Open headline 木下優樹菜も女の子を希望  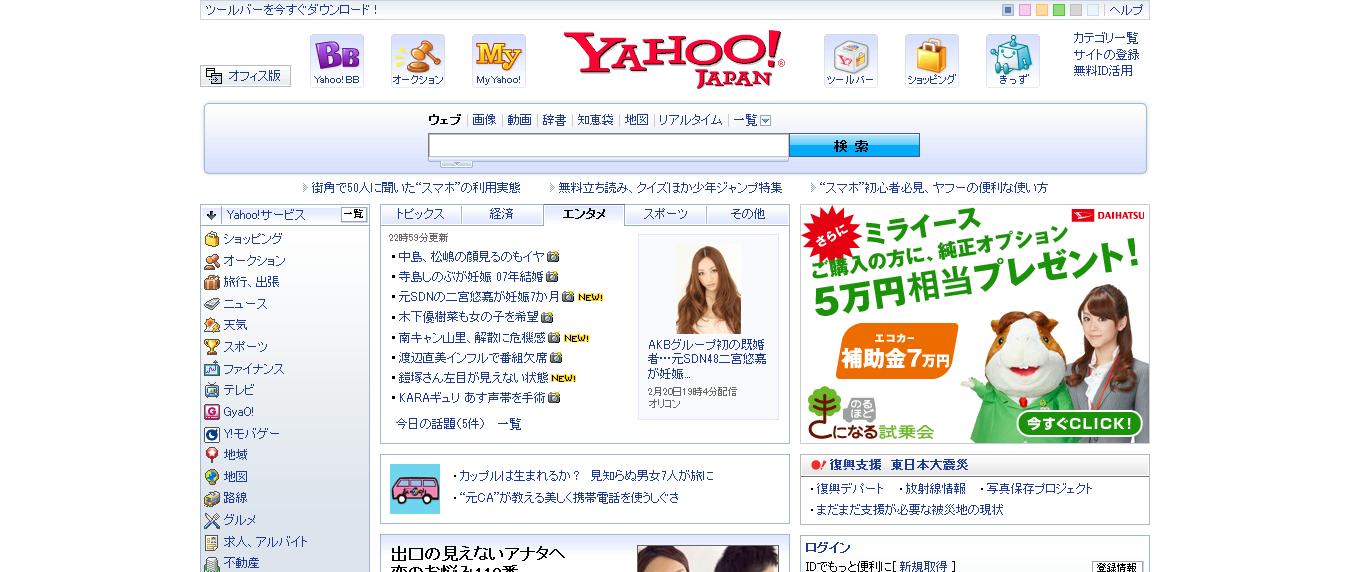[468, 317]
